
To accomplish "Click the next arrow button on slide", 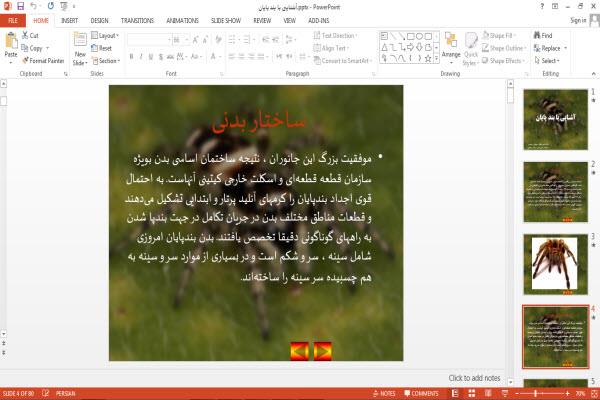I will pos(323,351).
